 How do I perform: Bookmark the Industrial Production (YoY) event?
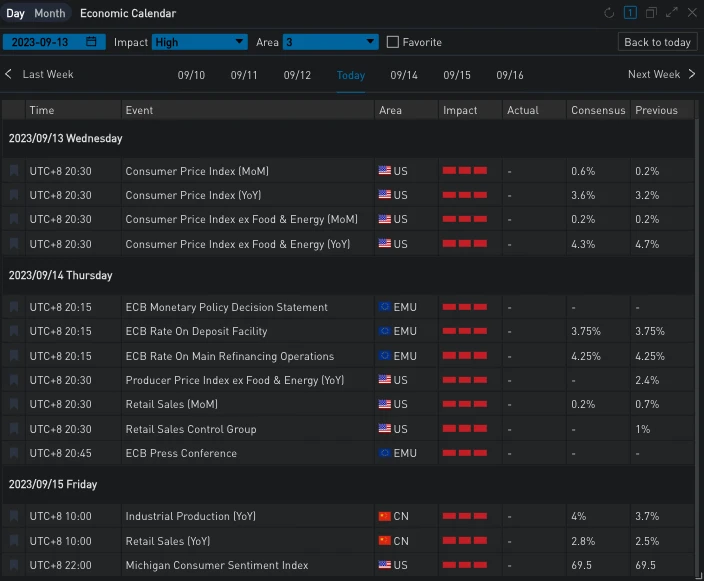pyautogui.click(x=14, y=516)
